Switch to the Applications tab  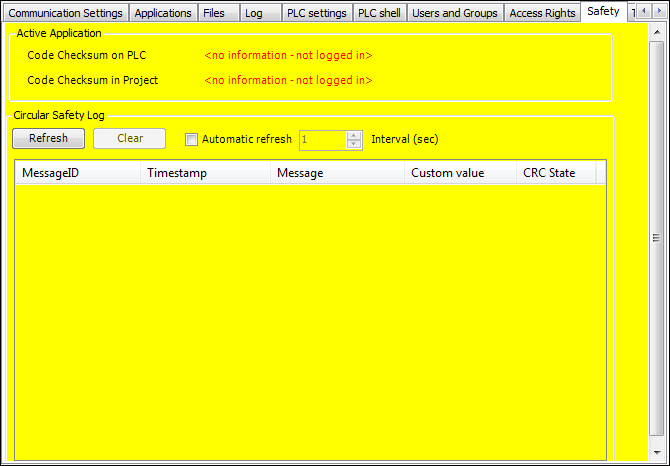tap(163, 13)
